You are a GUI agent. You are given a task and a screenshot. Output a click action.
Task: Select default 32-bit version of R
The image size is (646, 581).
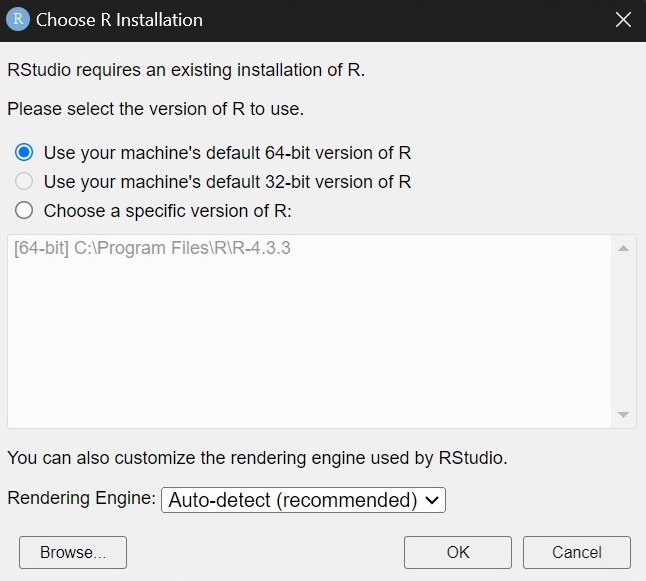point(24,181)
